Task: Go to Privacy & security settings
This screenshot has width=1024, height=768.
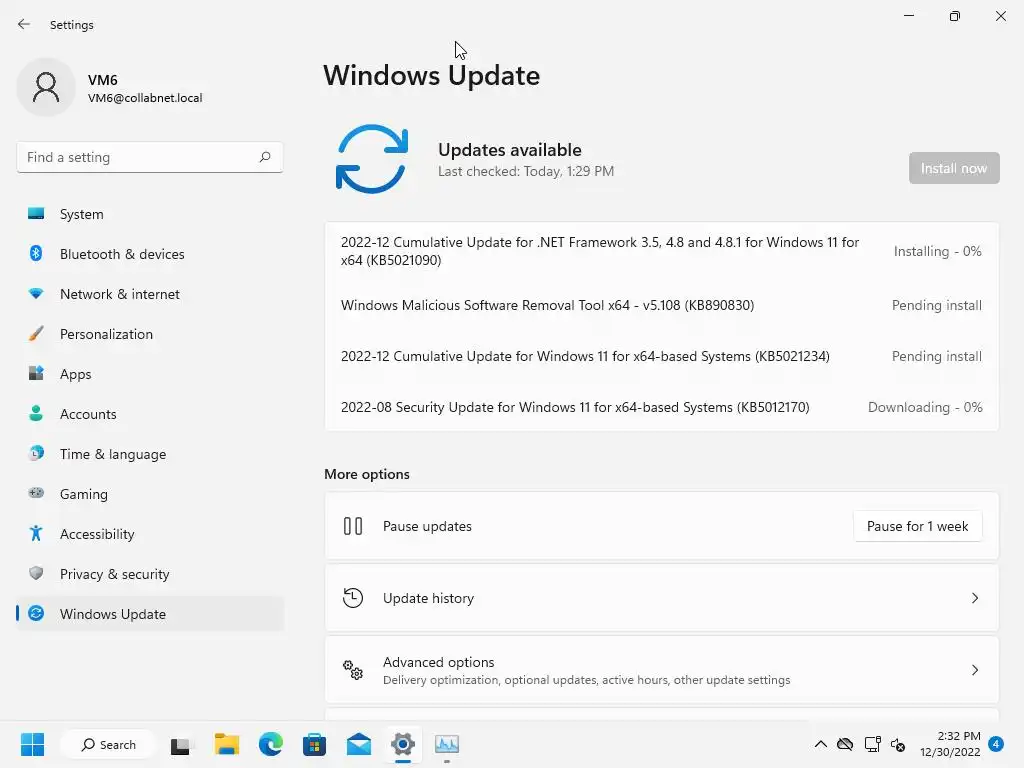Action: click(x=150, y=574)
